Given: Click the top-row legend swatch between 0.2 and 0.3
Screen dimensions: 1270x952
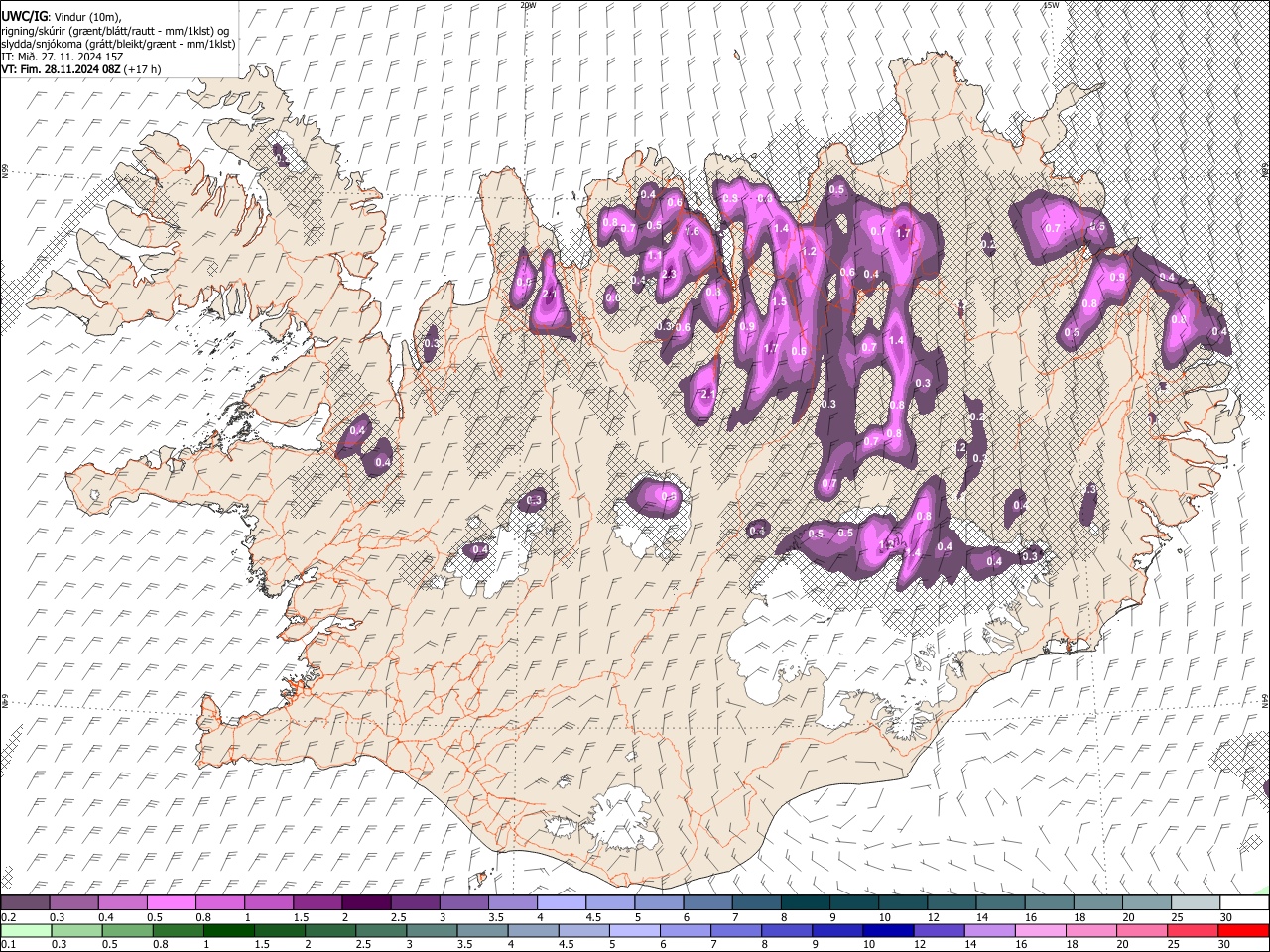Looking at the screenshot, I should tap(26, 902).
